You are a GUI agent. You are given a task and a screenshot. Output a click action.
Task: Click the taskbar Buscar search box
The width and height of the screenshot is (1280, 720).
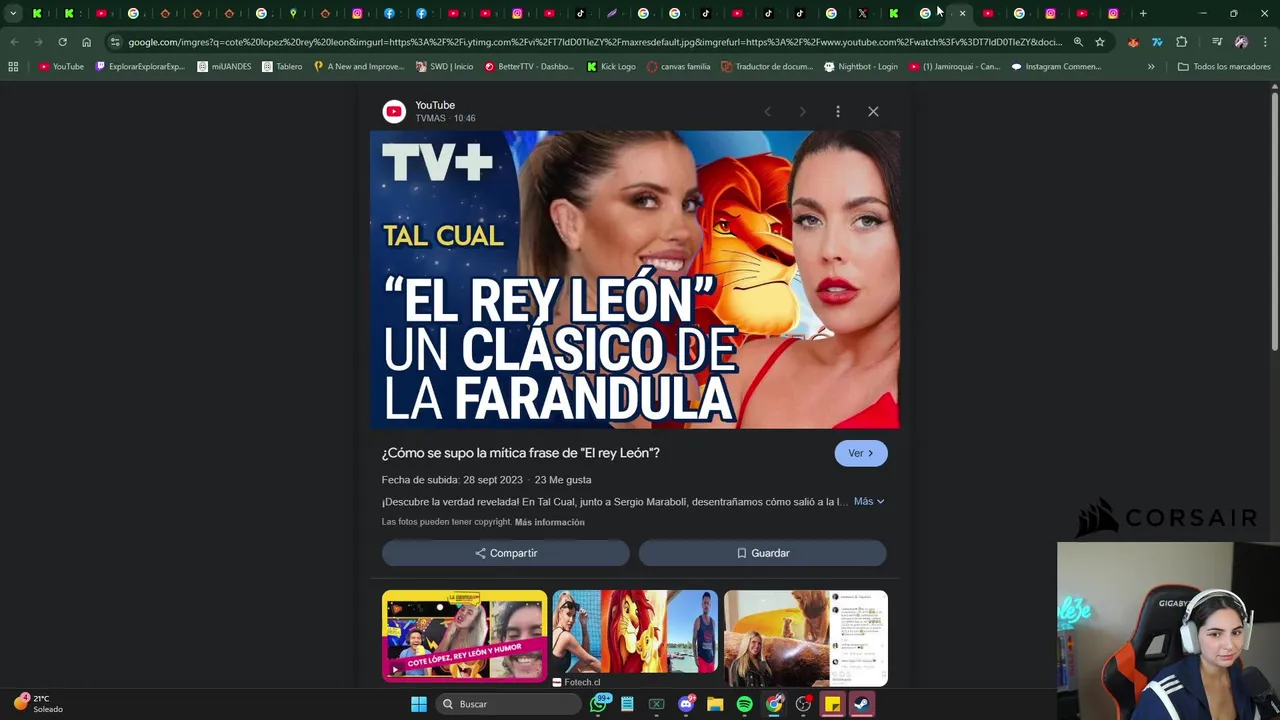(508, 704)
